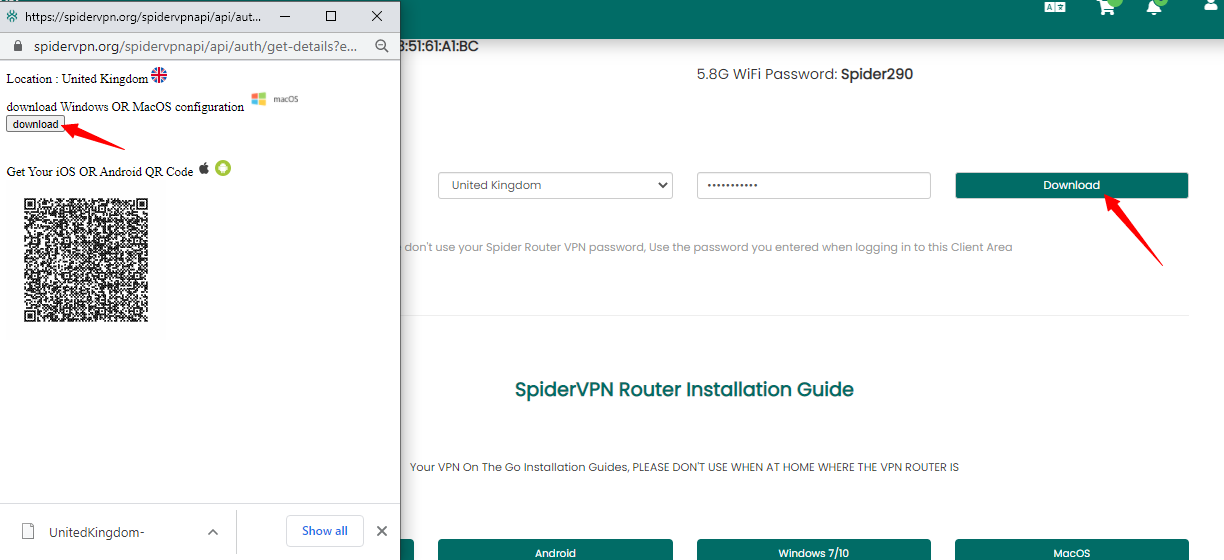Close the downloads bar
Screen dimensions: 1224x560
(382, 531)
